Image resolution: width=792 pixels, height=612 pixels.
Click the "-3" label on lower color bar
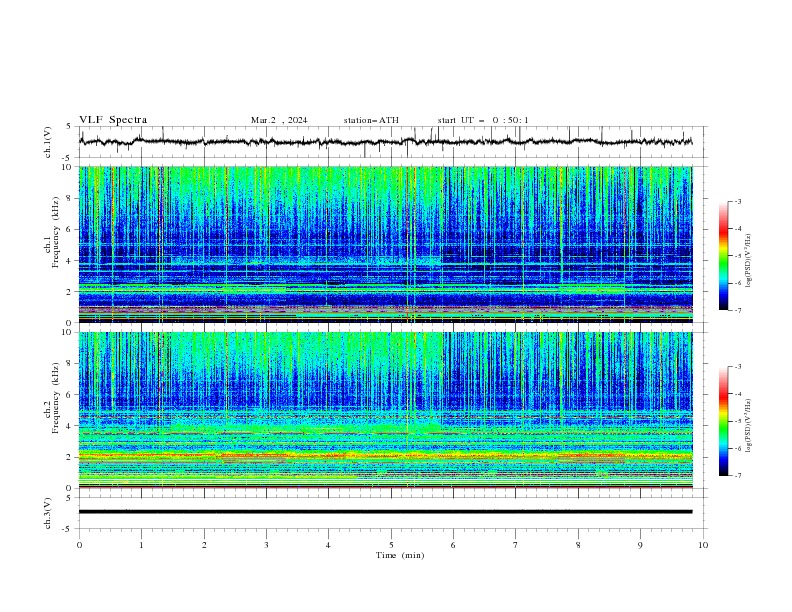(x=737, y=367)
